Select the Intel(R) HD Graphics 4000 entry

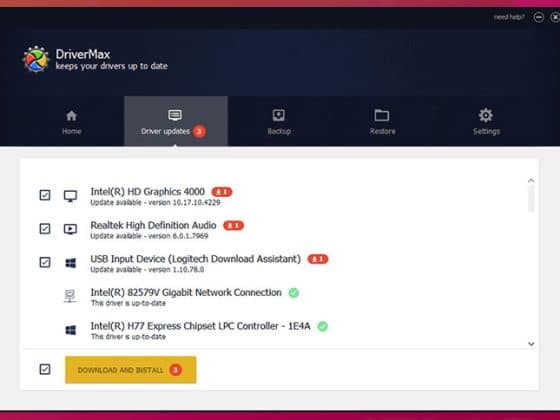(x=148, y=192)
